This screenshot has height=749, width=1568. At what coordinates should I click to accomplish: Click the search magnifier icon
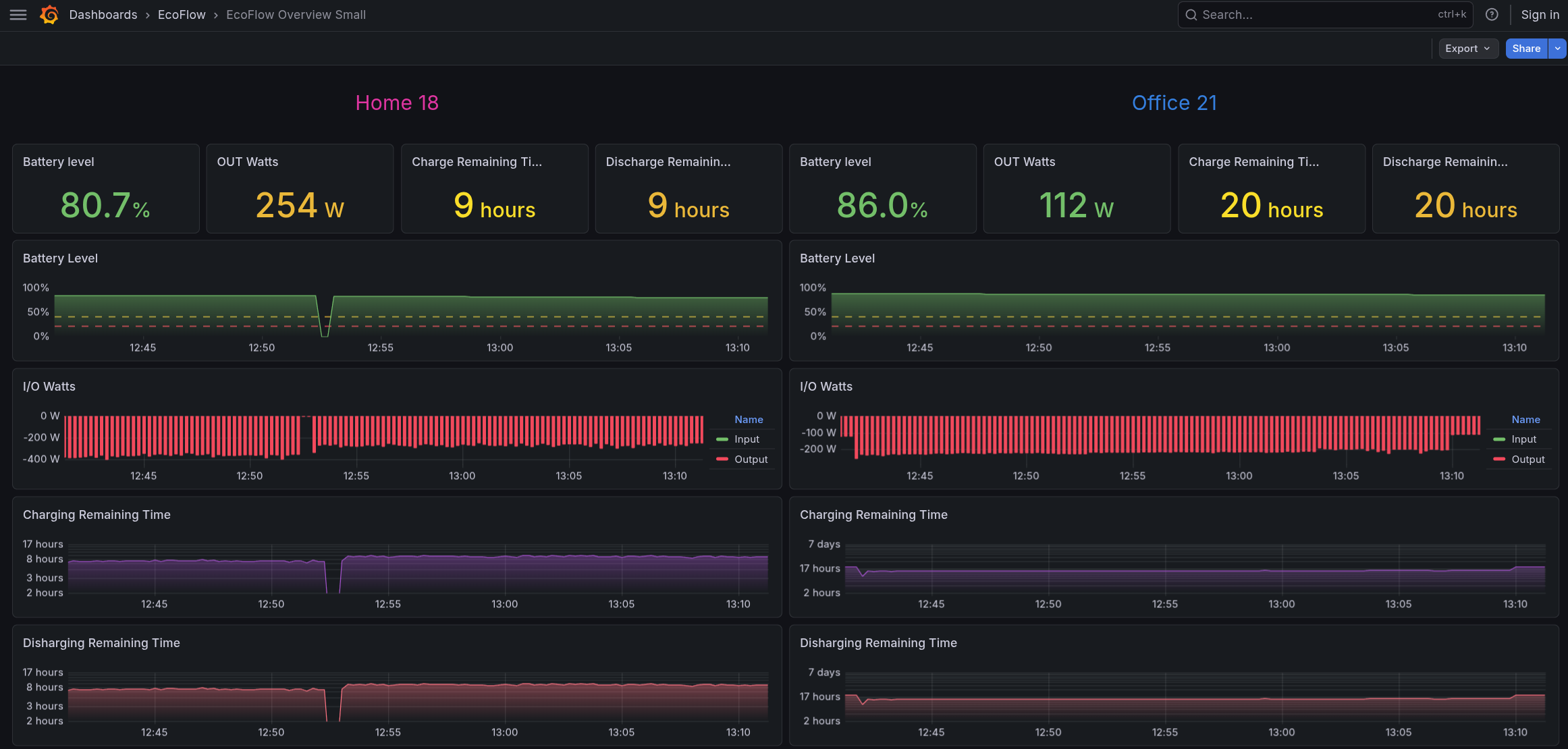click(x=1191, y=15)
